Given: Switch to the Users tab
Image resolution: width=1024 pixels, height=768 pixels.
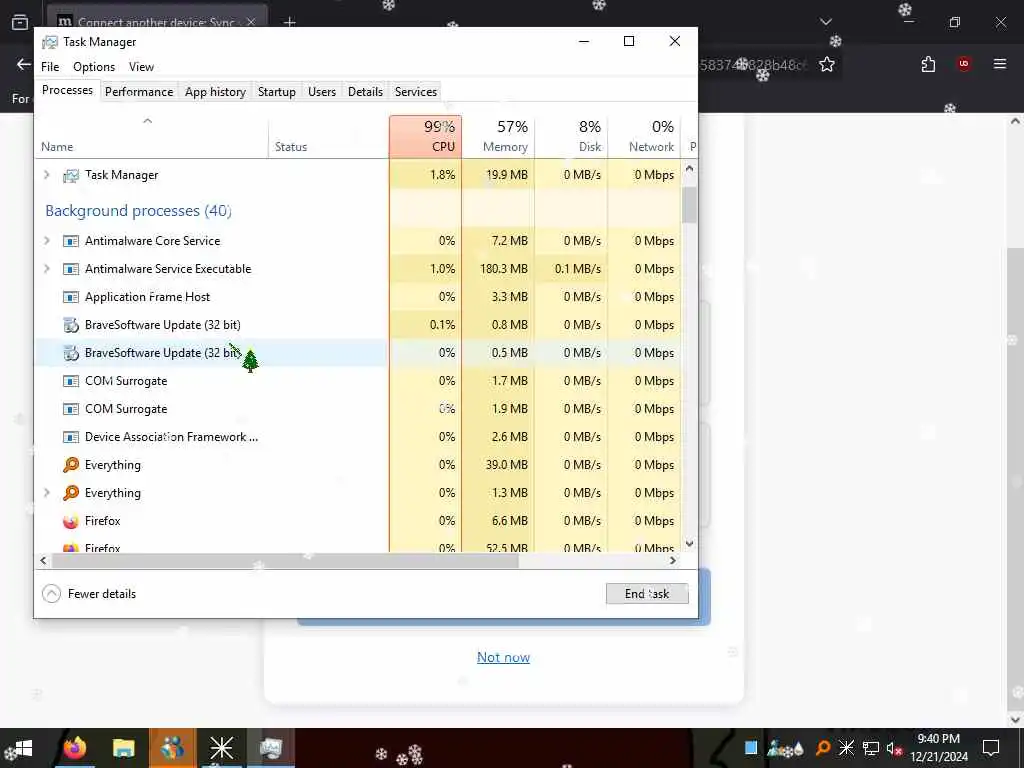Looking at the screenshot, I should (322, 91).
